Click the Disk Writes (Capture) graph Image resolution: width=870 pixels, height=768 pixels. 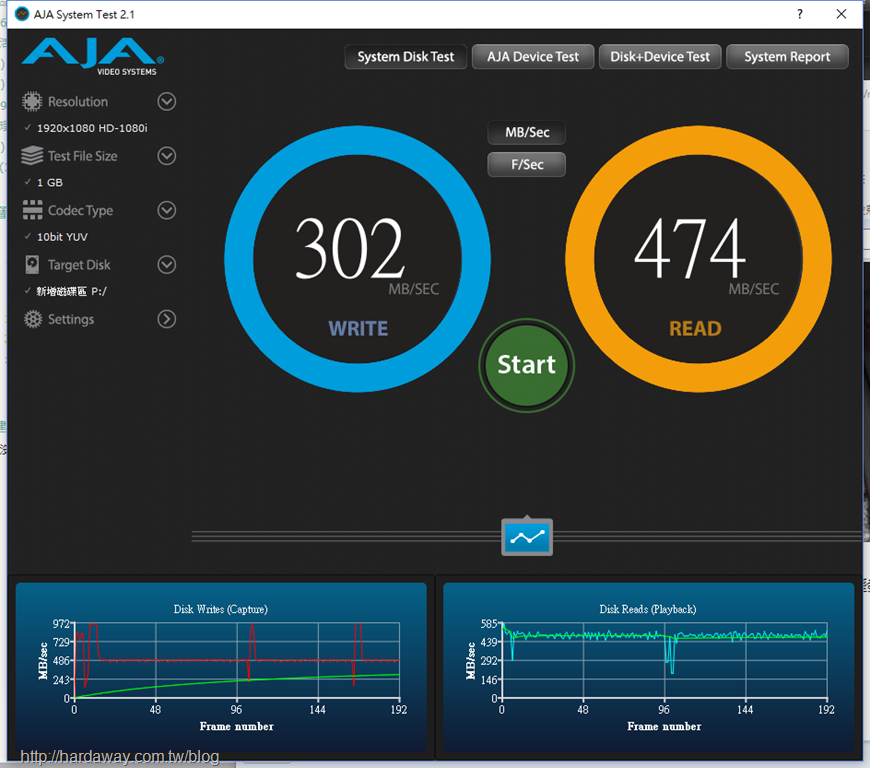pyautogui.click(x=221, y=666)
